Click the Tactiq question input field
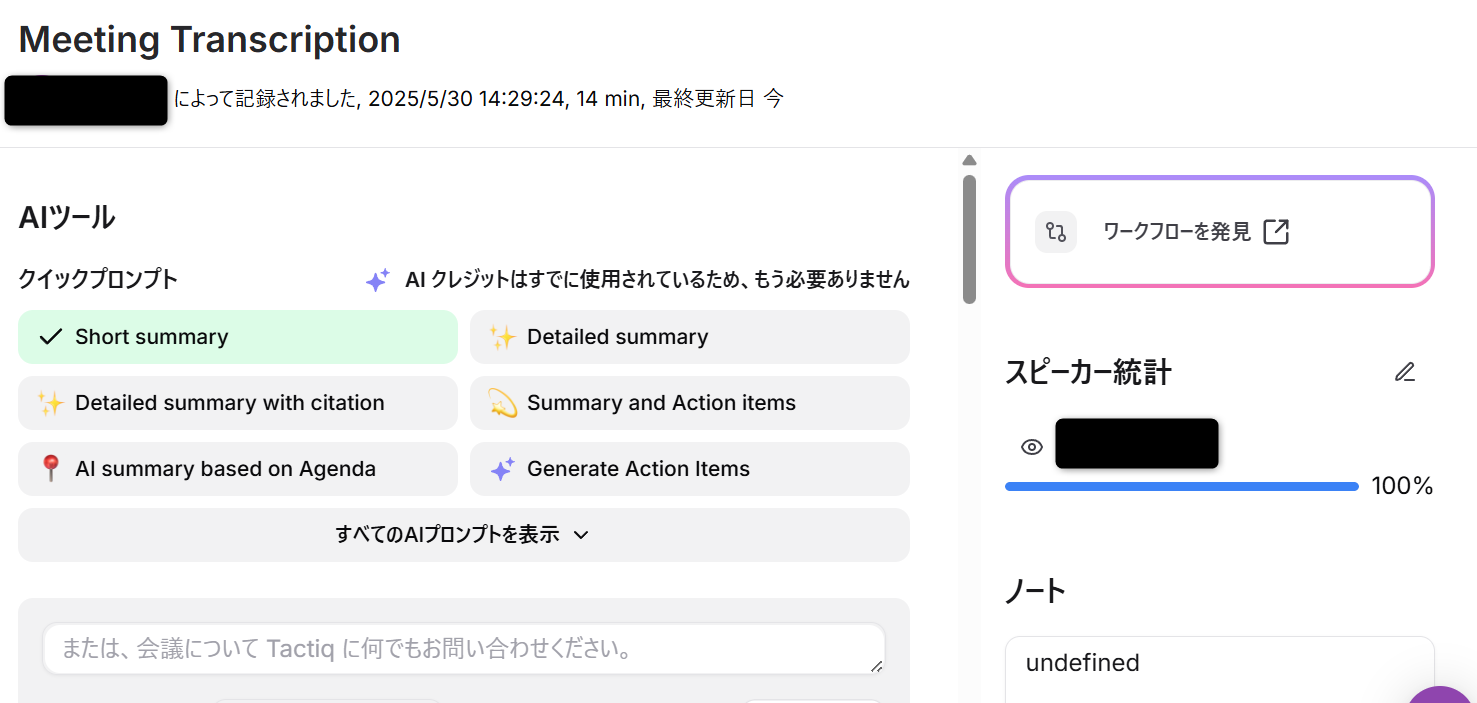1477x703 pixels. 463,648
